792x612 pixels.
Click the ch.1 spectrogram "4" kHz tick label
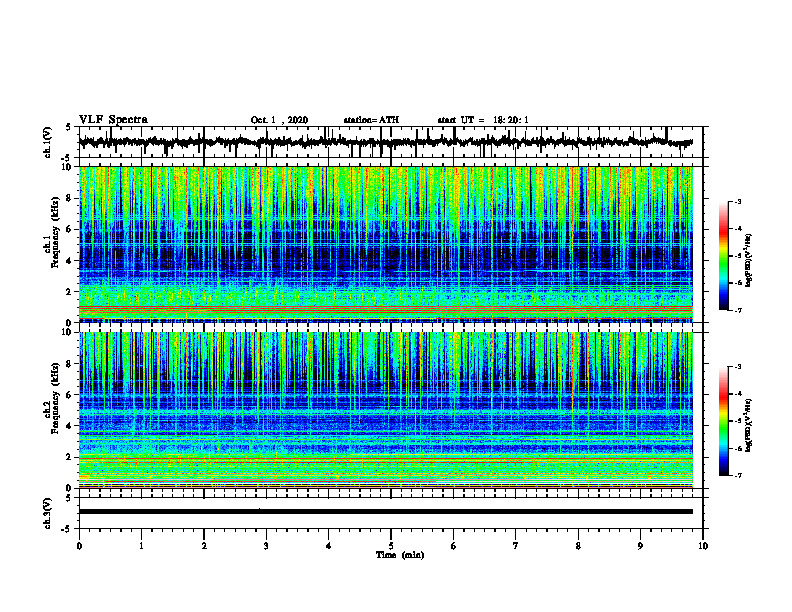[x=70, y=261]
